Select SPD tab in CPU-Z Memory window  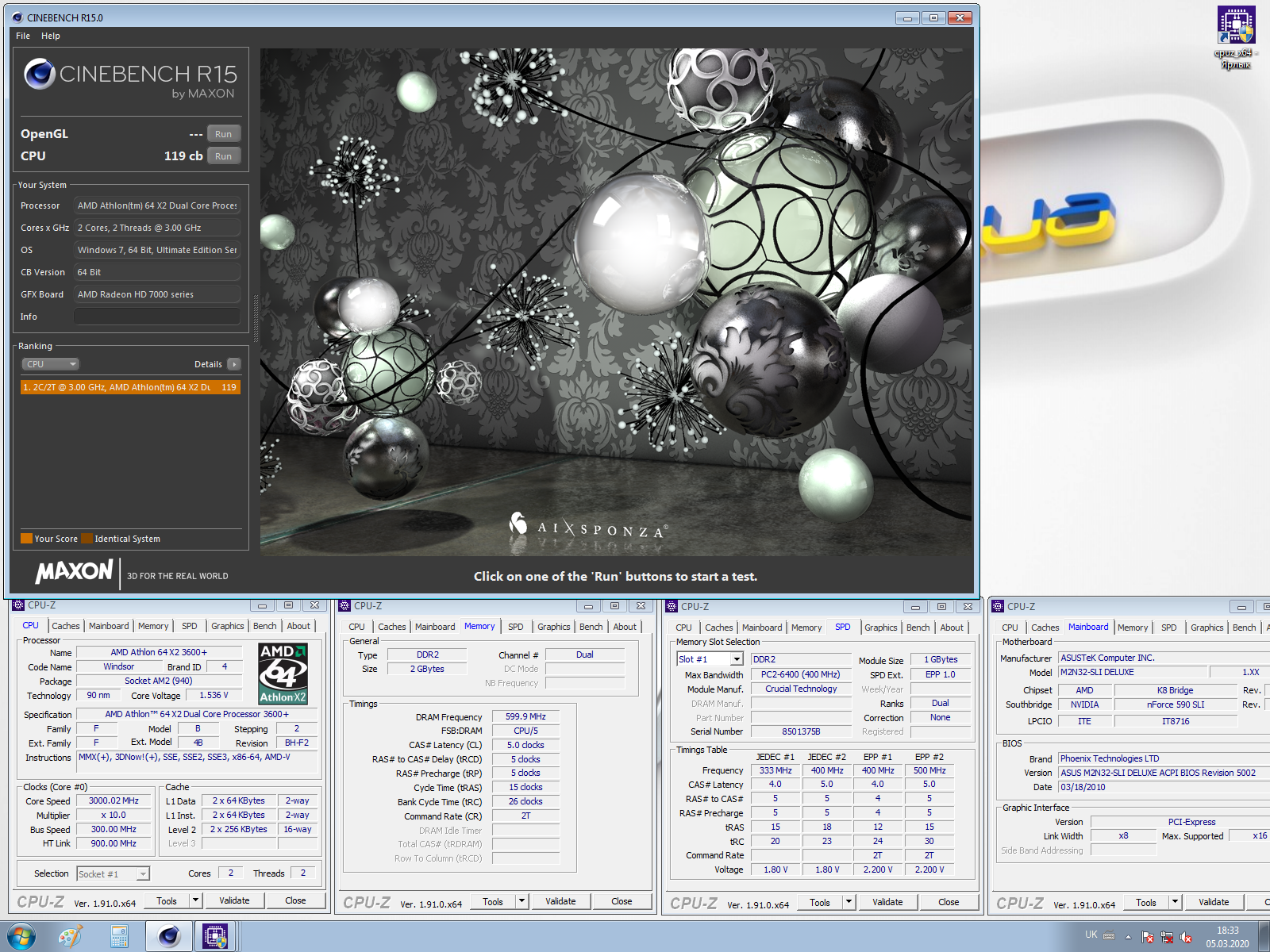pos(516,627)
